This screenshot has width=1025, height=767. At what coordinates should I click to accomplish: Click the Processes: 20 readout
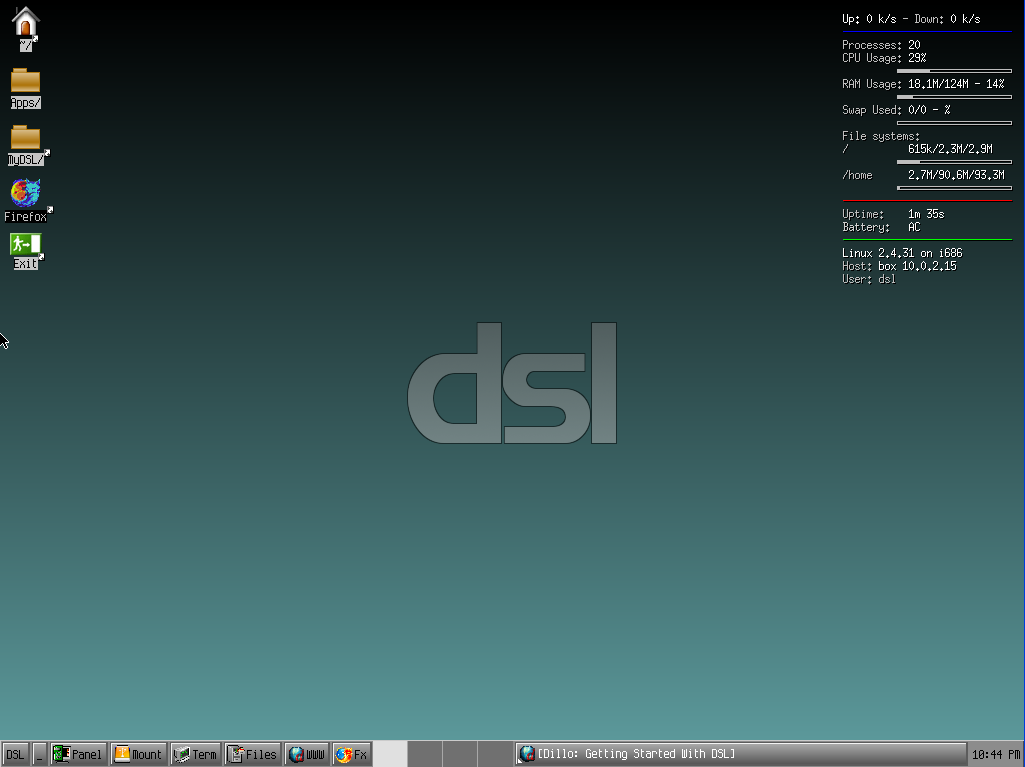coord(881,45)
